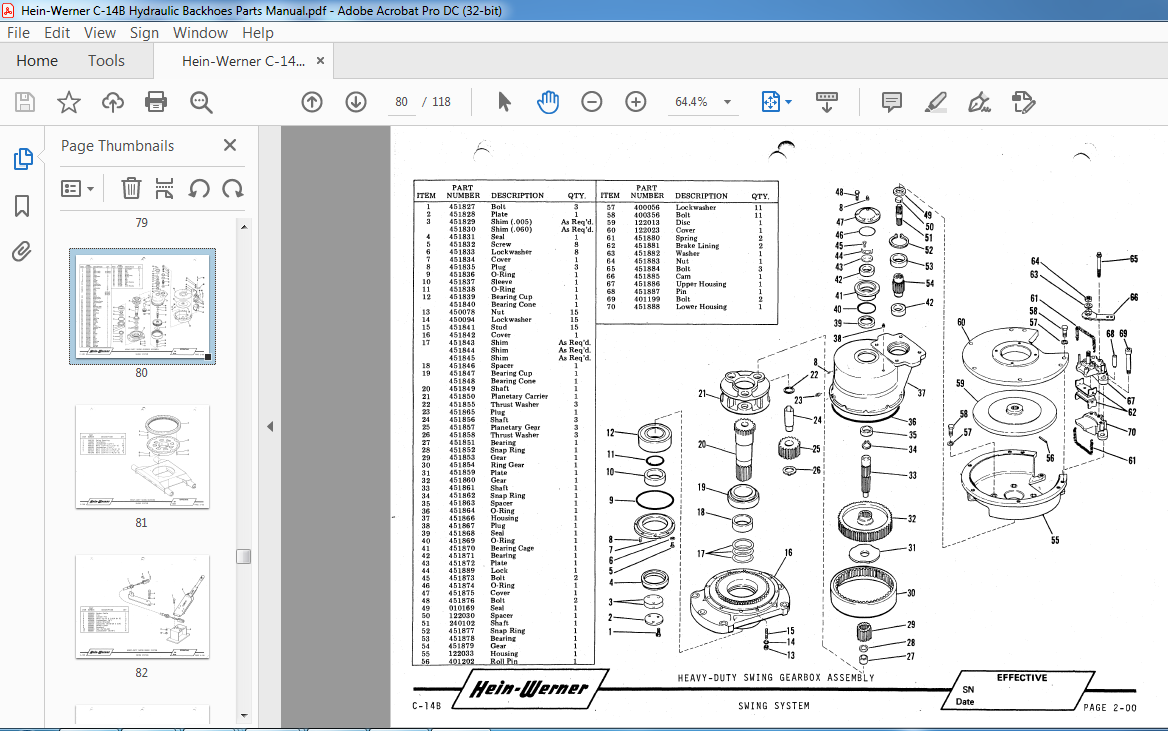The image size is (1168, 731).
Task: Click the 'EFFECTIVE' label in footer
Action: point(1021,677)
